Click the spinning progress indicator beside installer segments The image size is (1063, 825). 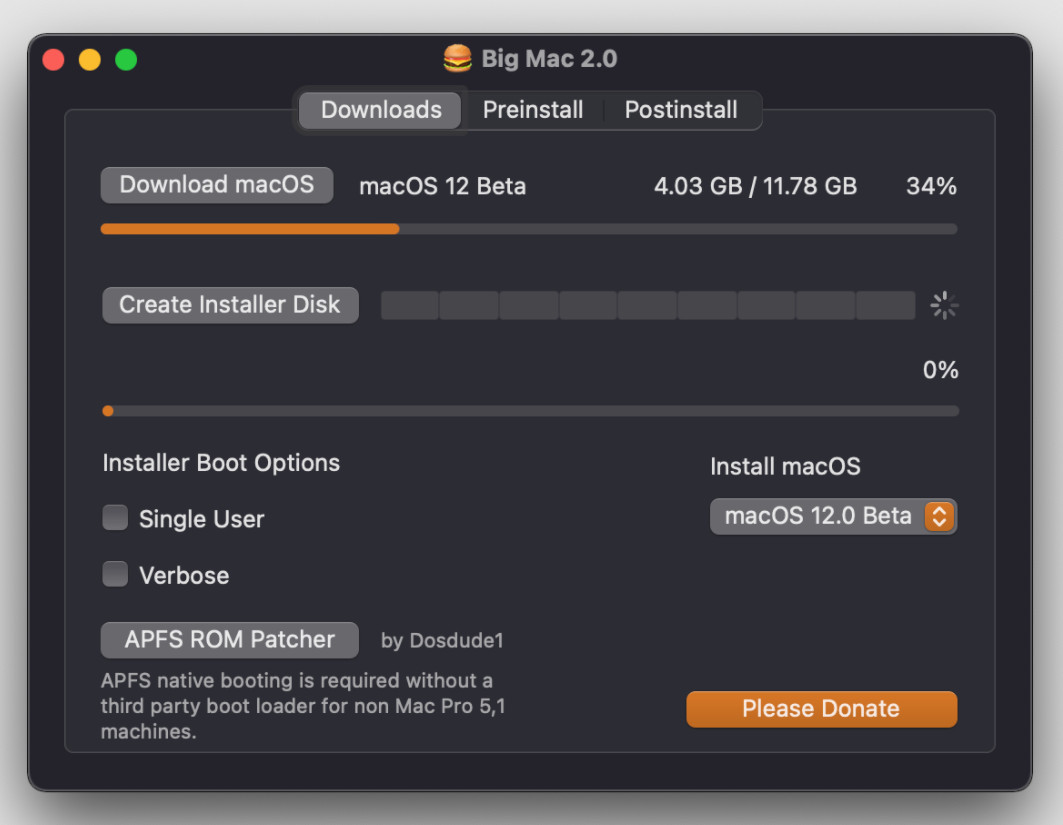[944, 305]
